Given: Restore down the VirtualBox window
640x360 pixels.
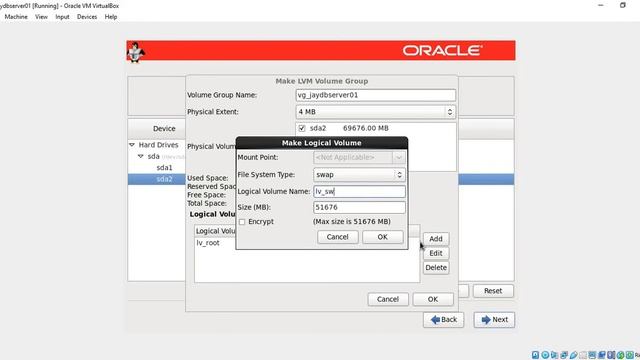Looking at the screenshot, I should point(622,5).
